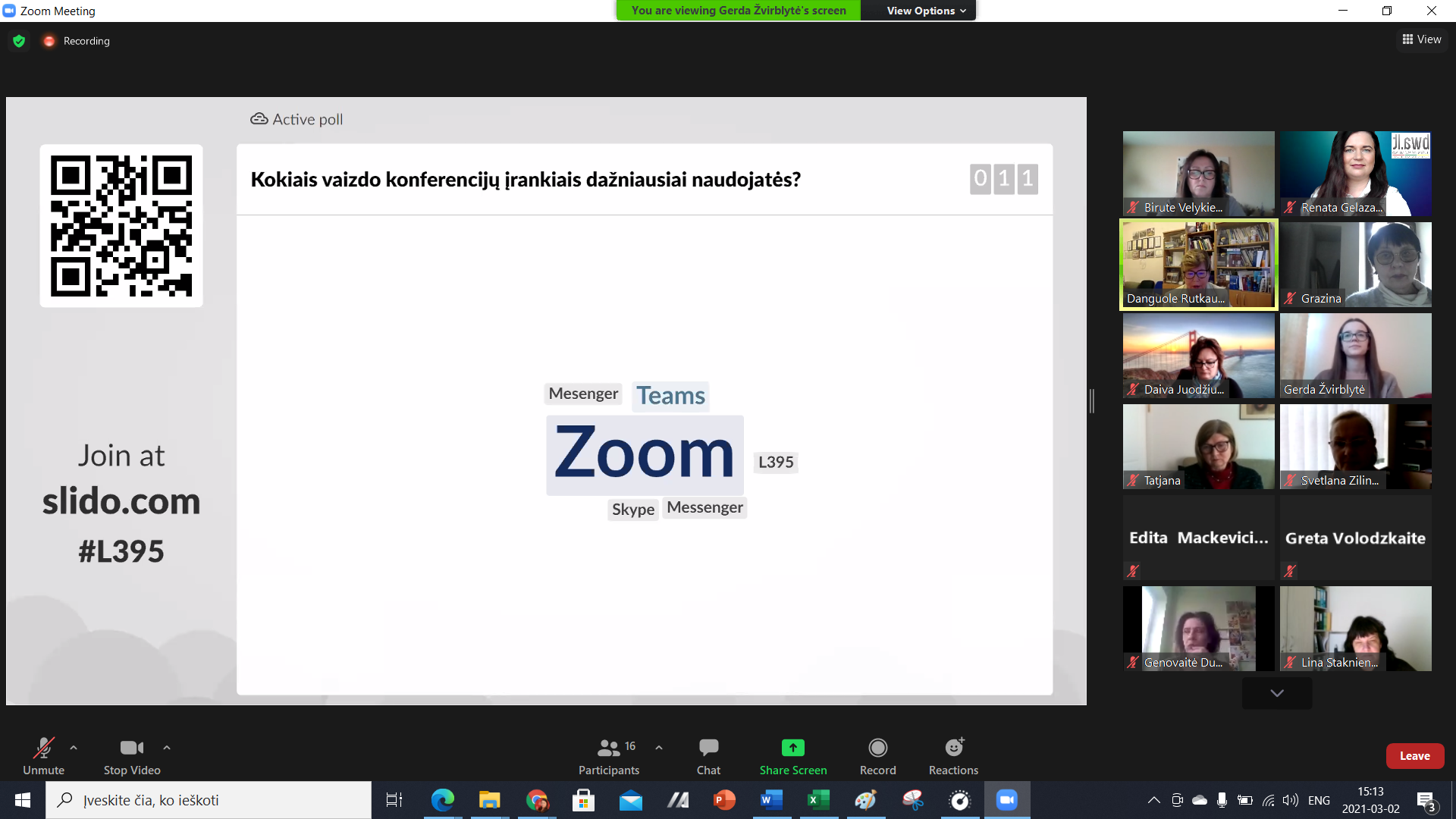Show more participants with down chevron
The image size is (1456, 819).
pos(1277,693)
